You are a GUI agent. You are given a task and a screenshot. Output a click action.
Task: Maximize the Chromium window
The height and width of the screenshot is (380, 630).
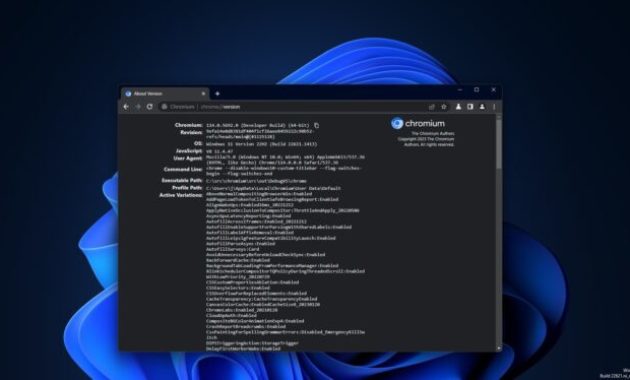click(477, 90)
